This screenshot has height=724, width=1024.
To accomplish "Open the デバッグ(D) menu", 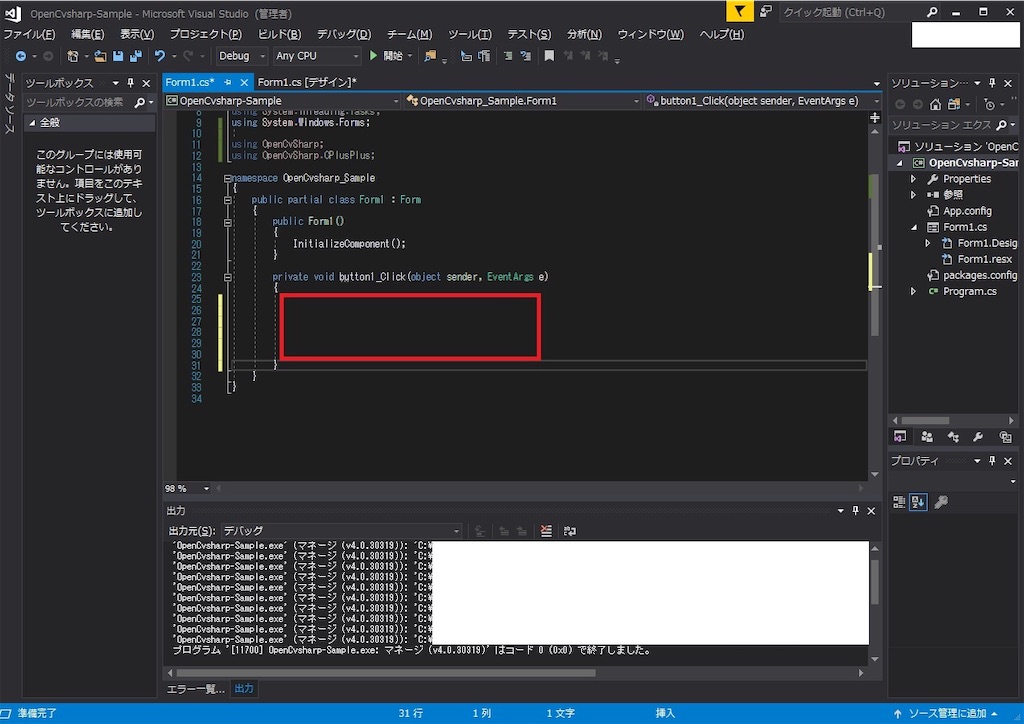I will click(x=344, y=35).
